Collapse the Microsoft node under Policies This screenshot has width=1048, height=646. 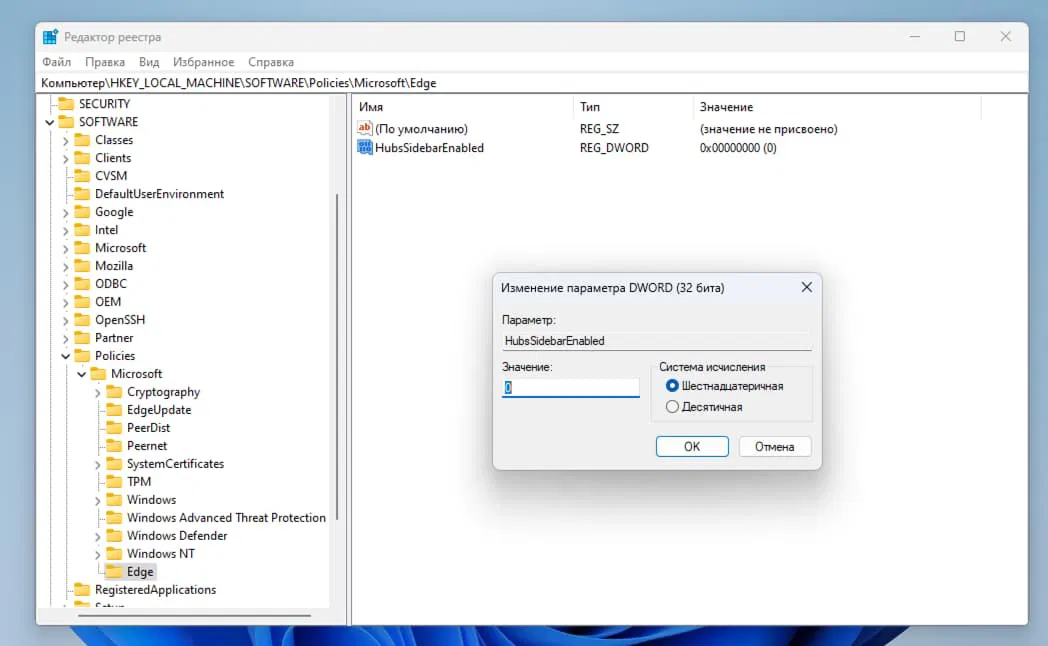point(82,374)
